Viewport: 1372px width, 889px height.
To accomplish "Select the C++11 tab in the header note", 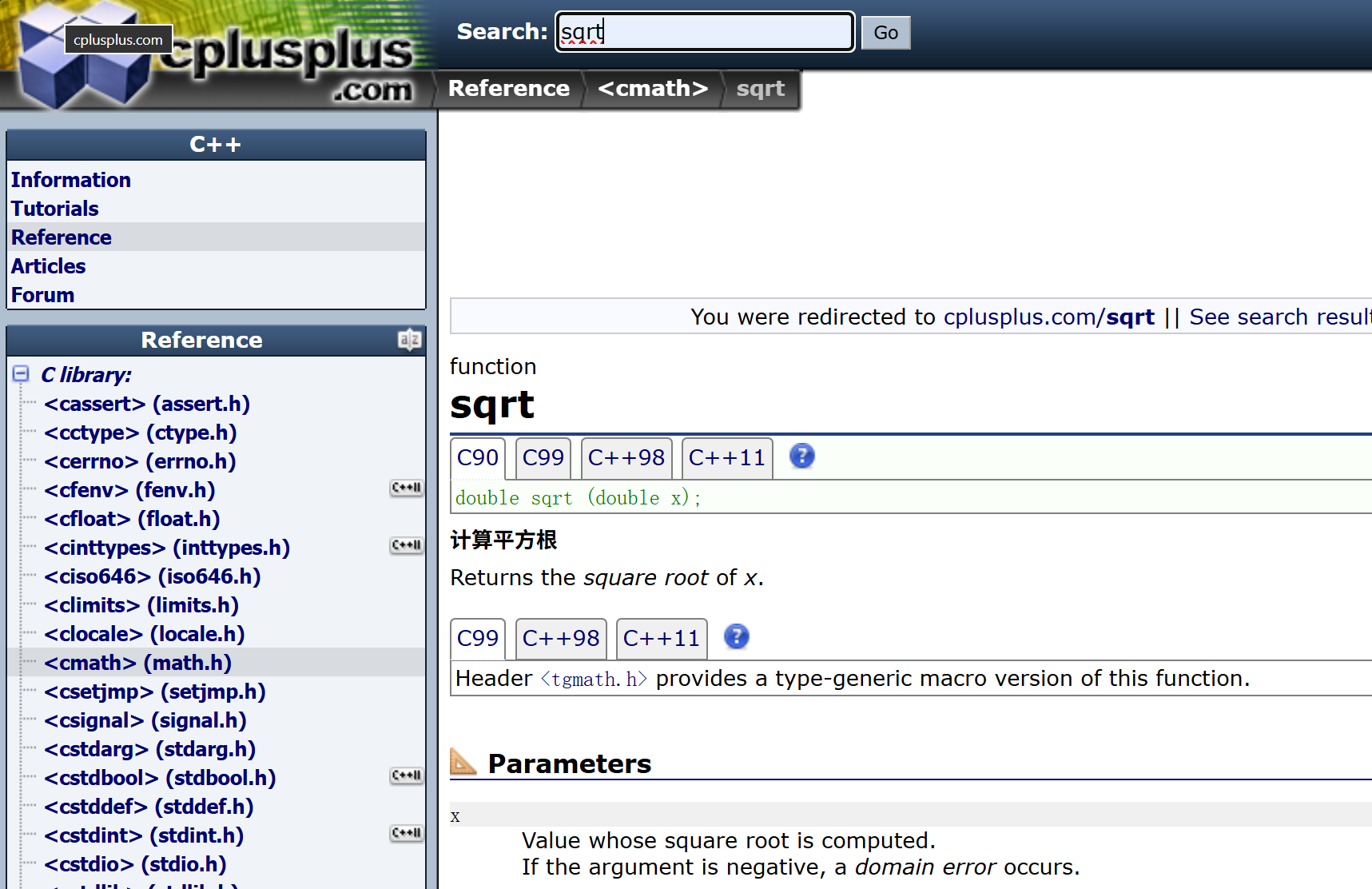I will point(662,639).
